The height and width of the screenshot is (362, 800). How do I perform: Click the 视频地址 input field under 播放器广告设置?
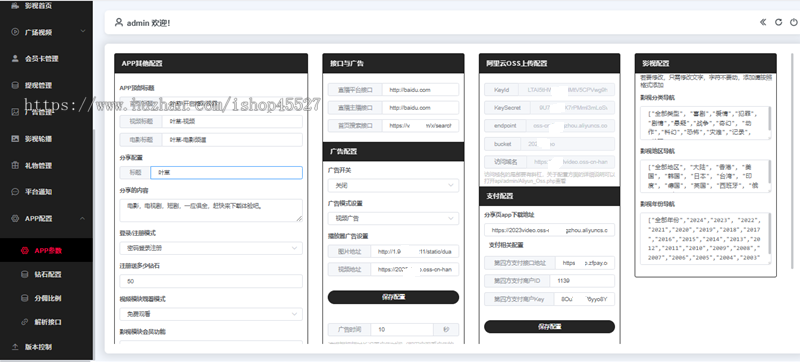[415, 269]
